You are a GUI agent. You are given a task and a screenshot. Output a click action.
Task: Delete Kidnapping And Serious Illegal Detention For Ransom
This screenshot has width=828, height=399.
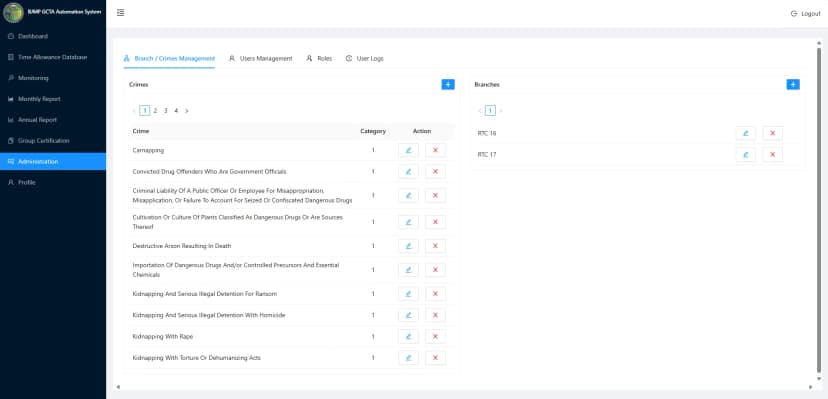[x=435, y=294]
